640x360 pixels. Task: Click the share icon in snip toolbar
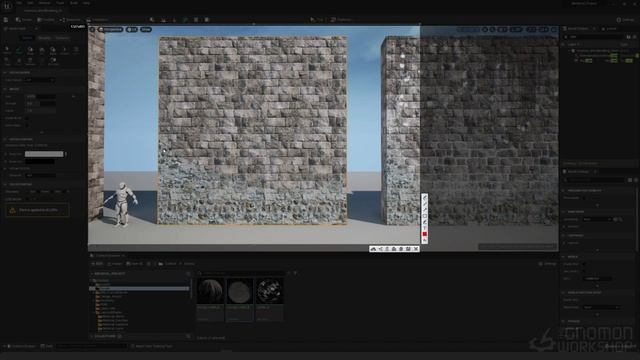[380, 249]
